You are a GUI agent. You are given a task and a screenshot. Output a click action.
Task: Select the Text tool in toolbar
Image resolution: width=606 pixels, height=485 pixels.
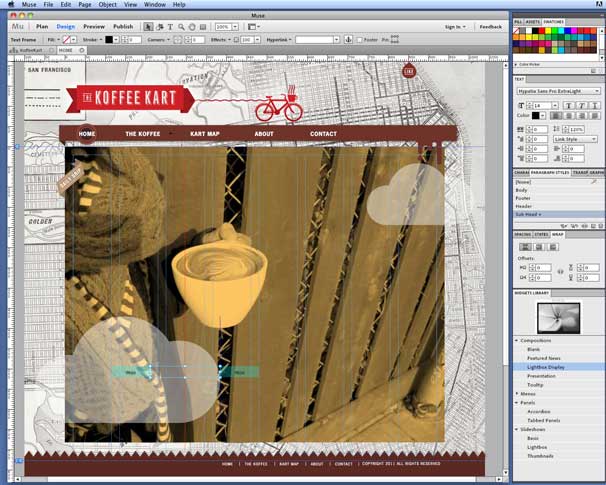(170, 27)
